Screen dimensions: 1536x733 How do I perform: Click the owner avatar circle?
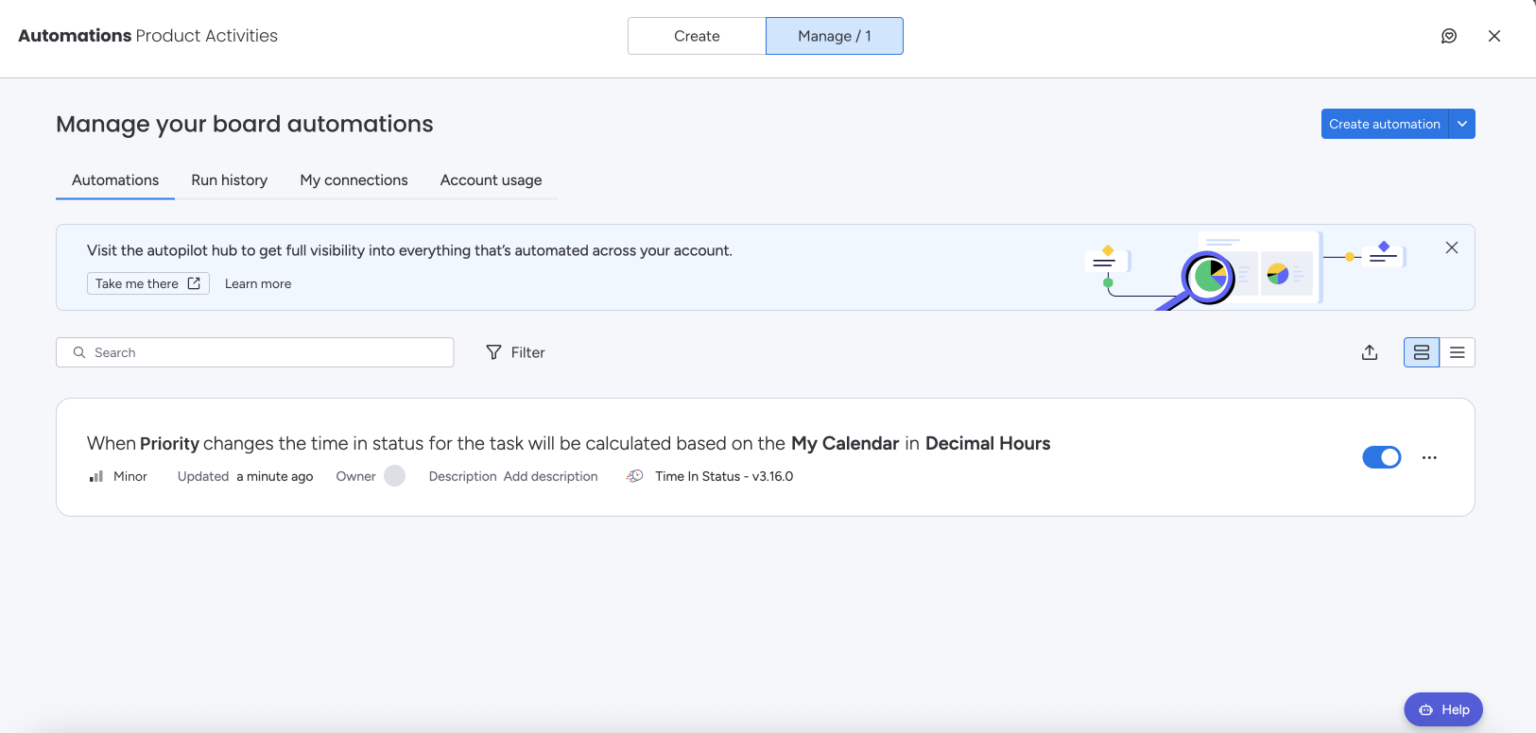point(395,476)
